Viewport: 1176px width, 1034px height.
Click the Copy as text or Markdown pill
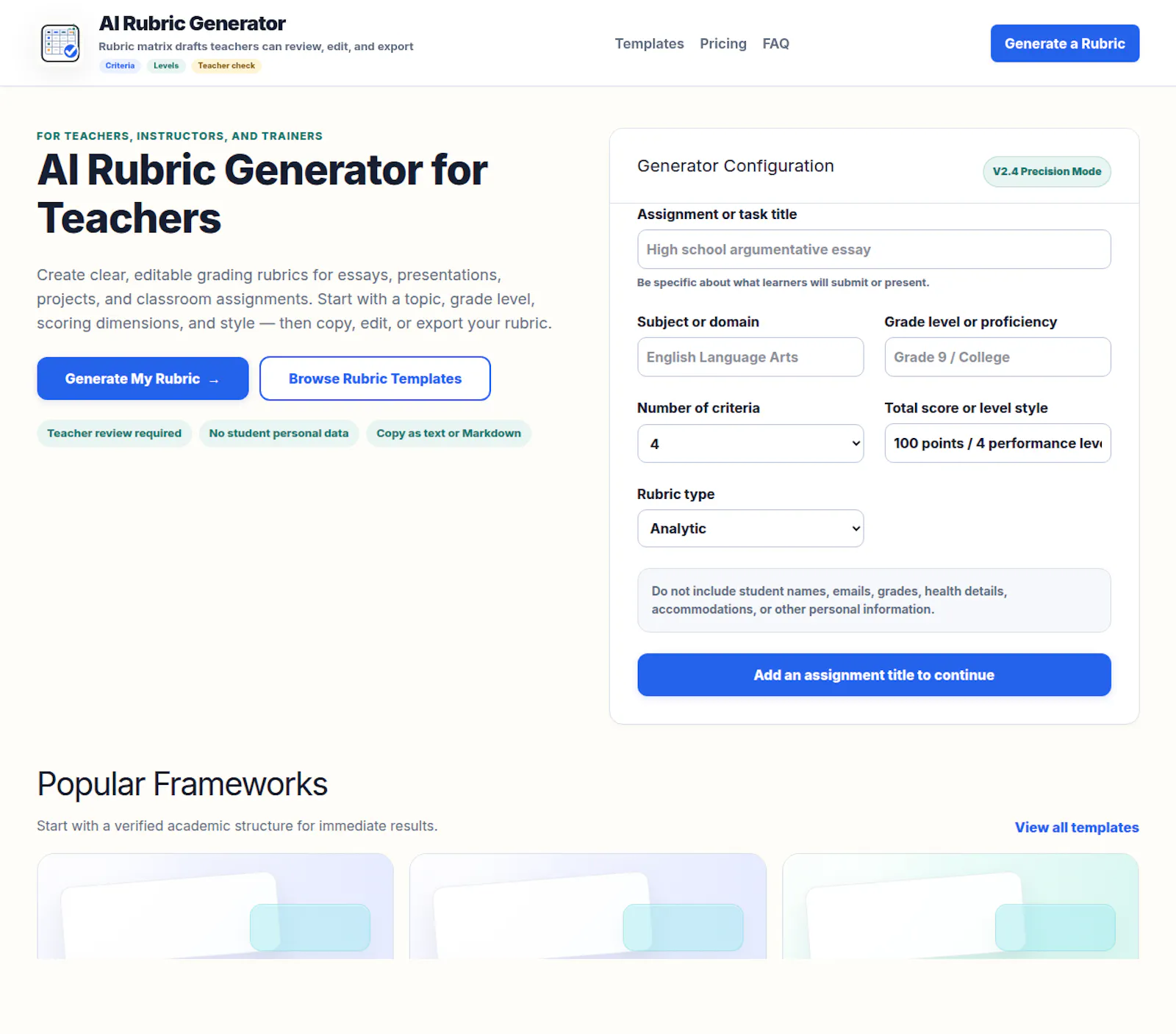click(448, 434)
